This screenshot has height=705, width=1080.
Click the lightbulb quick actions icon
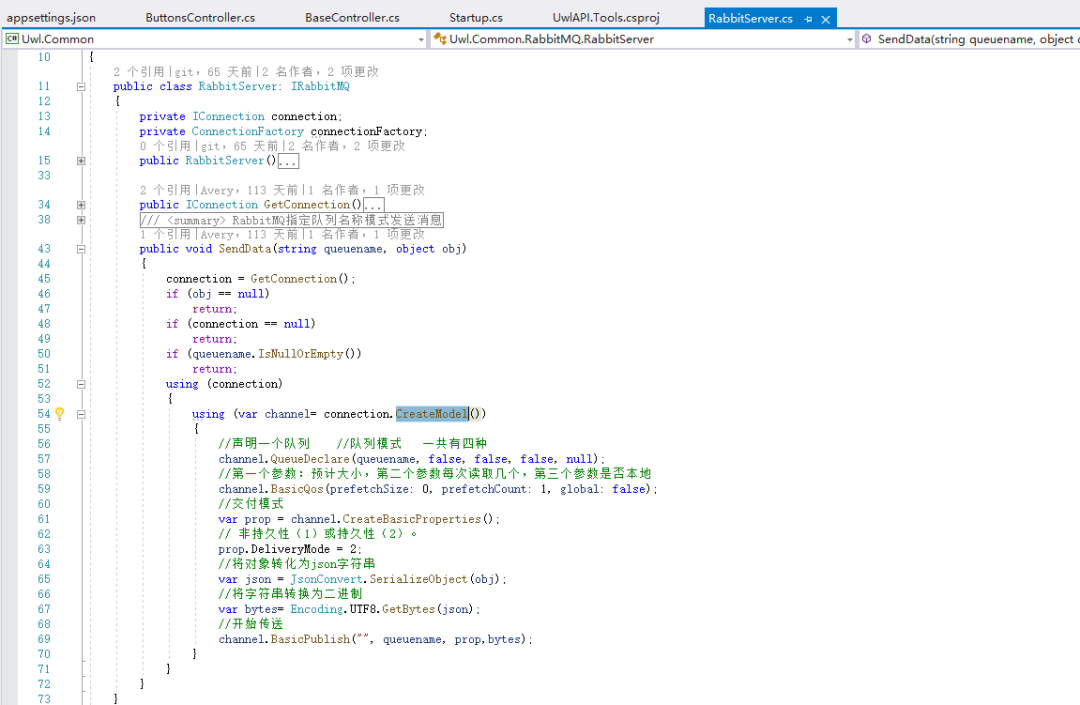(60, 413)
